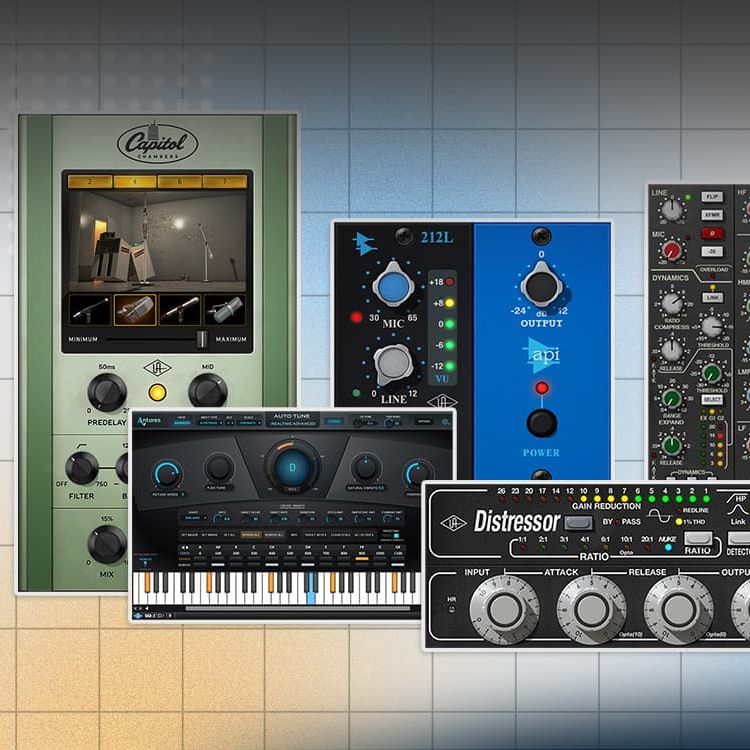Screen dimensions: 750x750
Task: Choose highlighted second microphone thumbnail
Action: pos(135,310)
